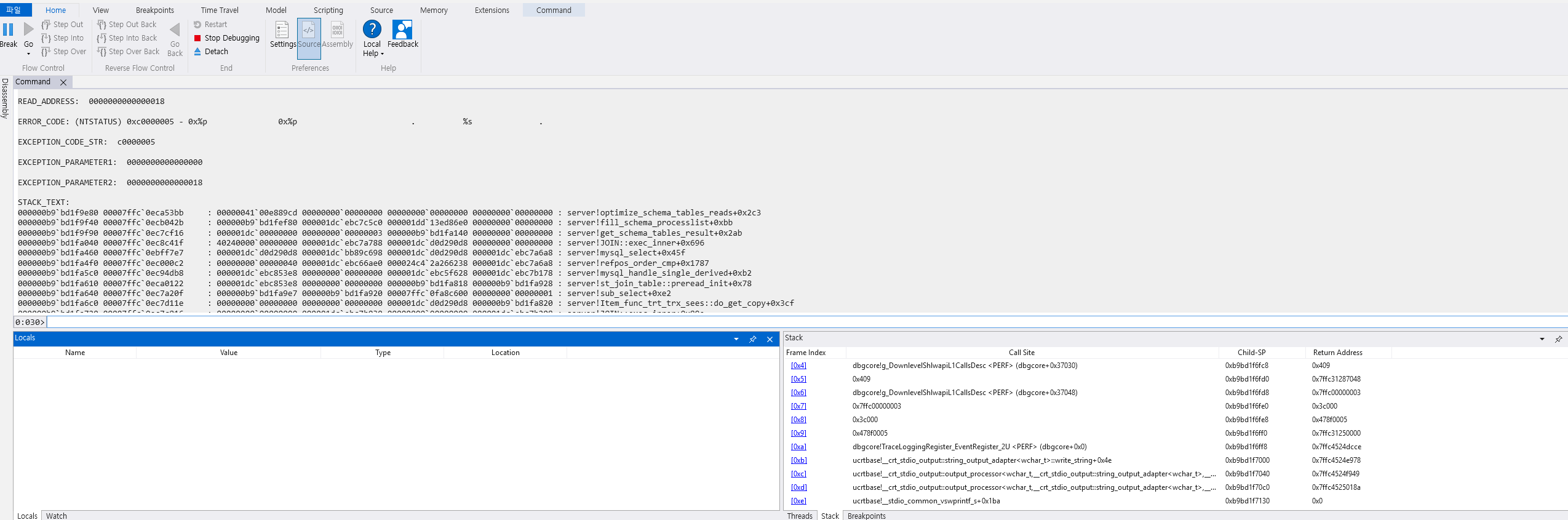Screen dimensions: 1568x520
Task: Switch to the Home ribbon tab
Action: tap(55, 10)
